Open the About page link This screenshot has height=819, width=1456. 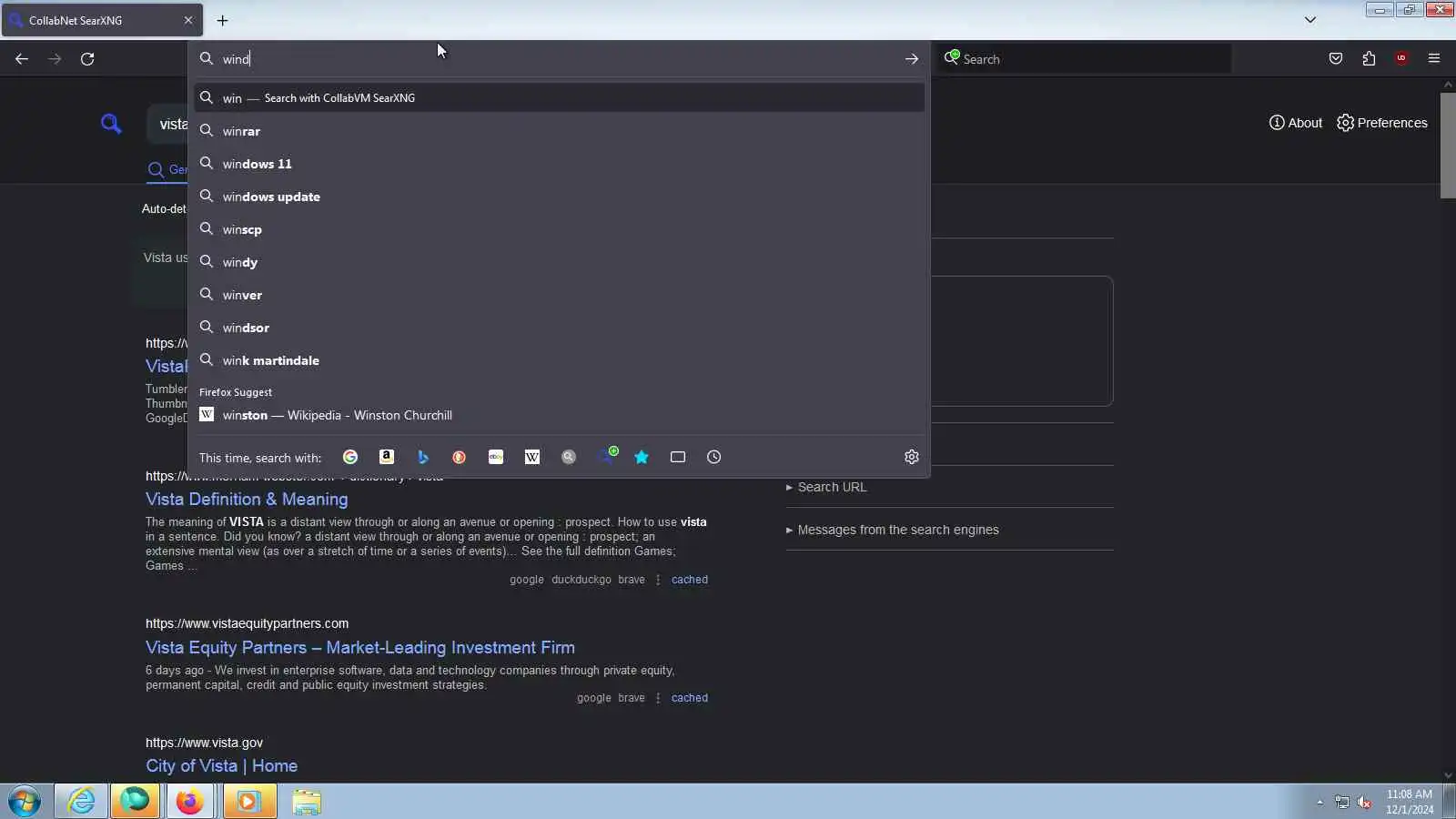coord(1296,123)
